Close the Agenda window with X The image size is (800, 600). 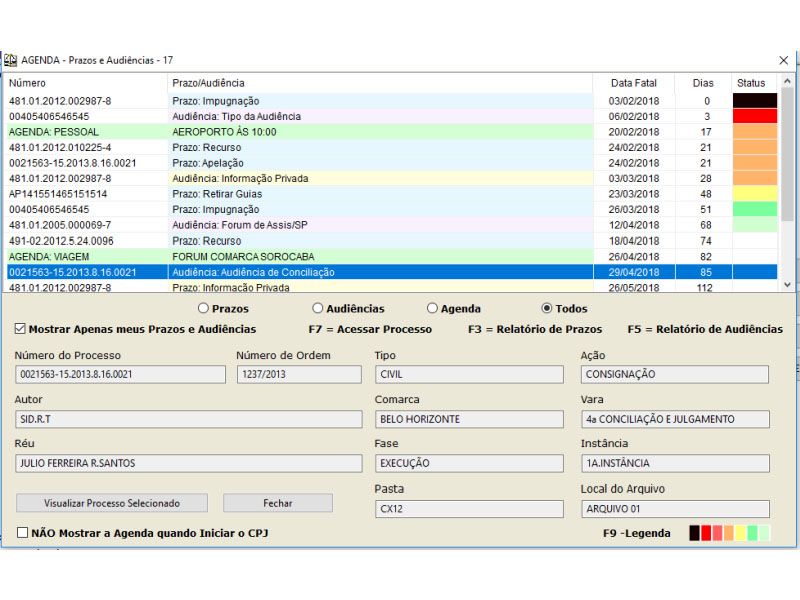[x=783, y=60]
